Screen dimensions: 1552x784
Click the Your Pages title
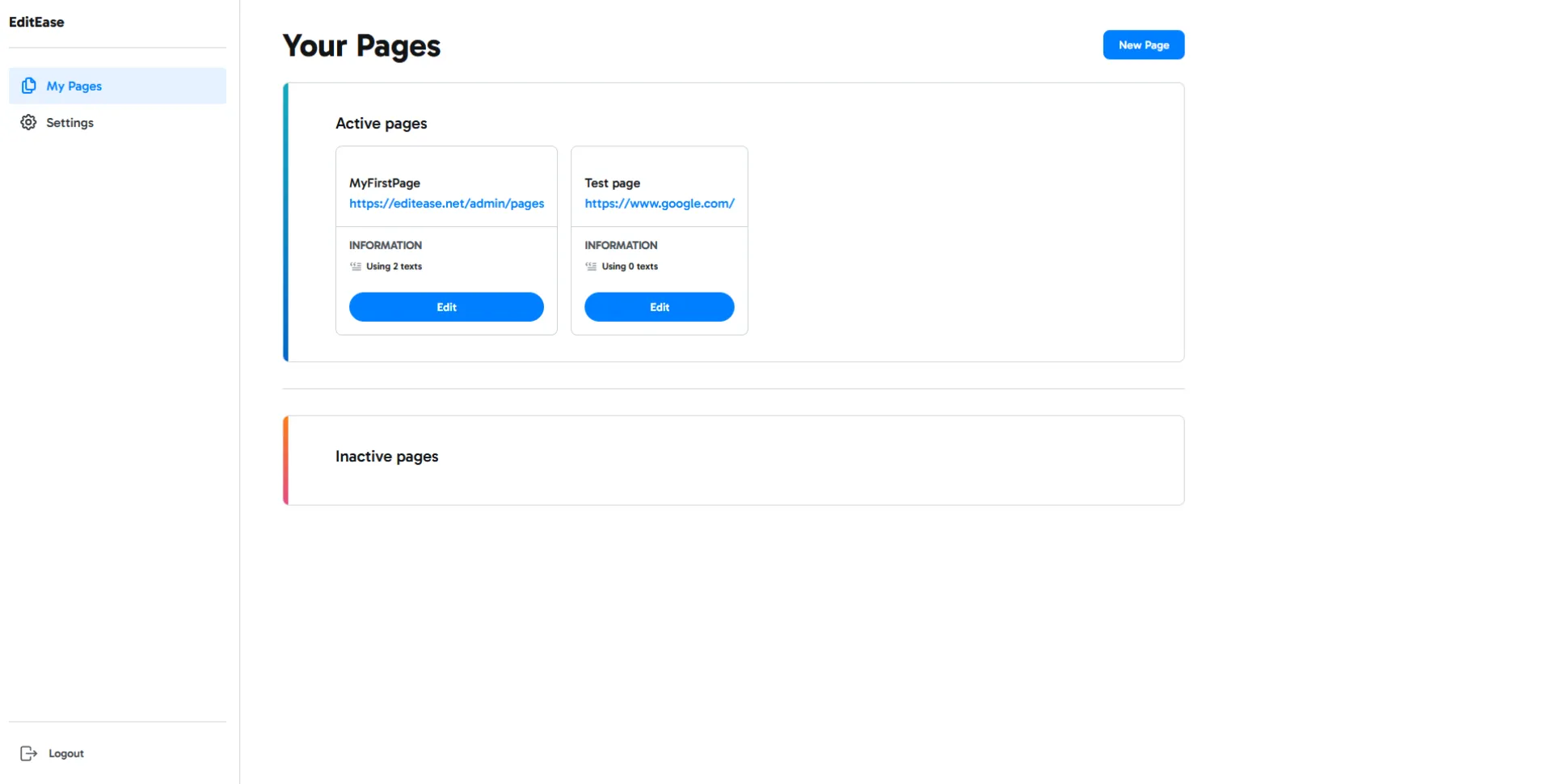pyautogui.click(x=361, y=45)
